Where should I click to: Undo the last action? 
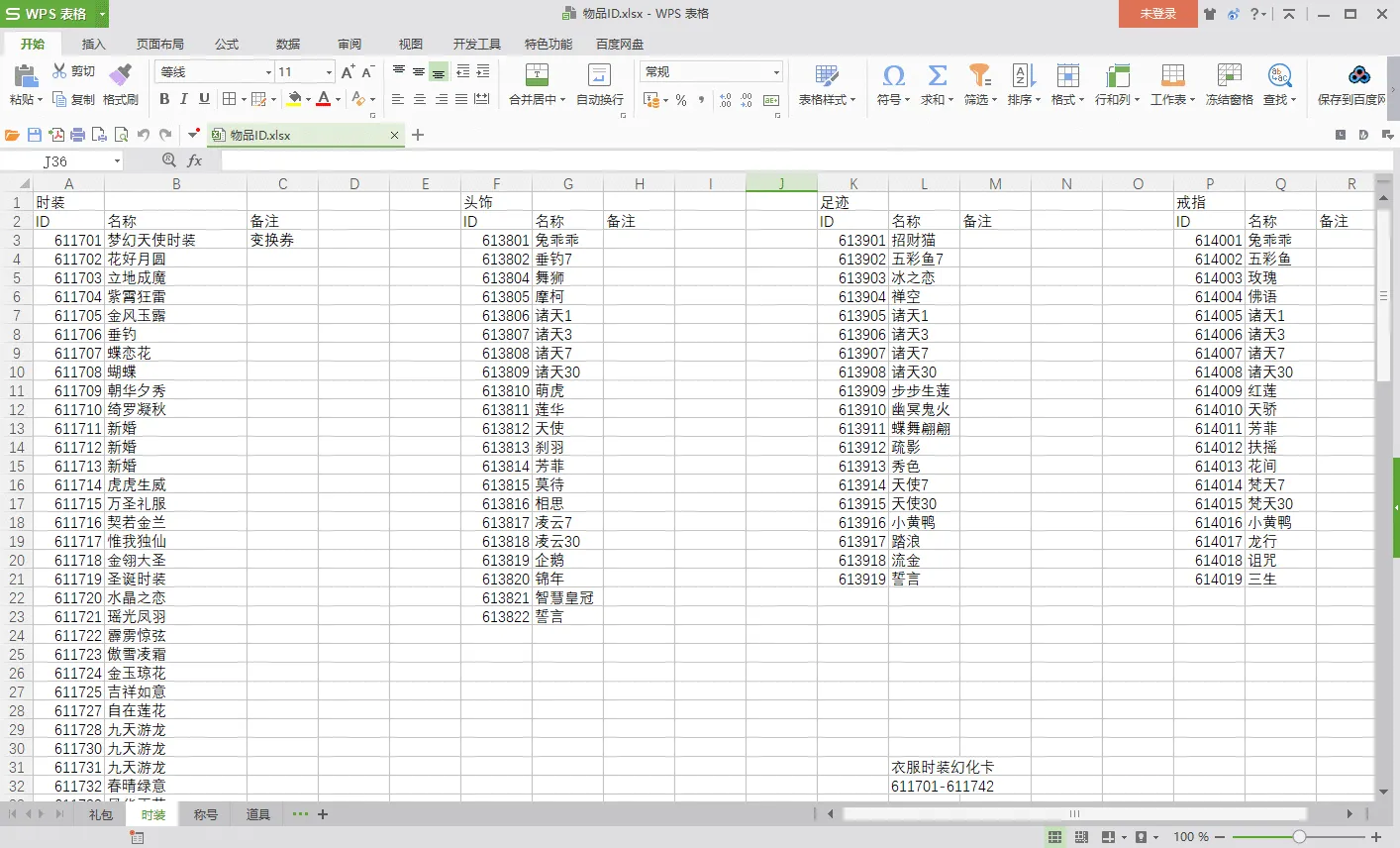pos(144,135)
